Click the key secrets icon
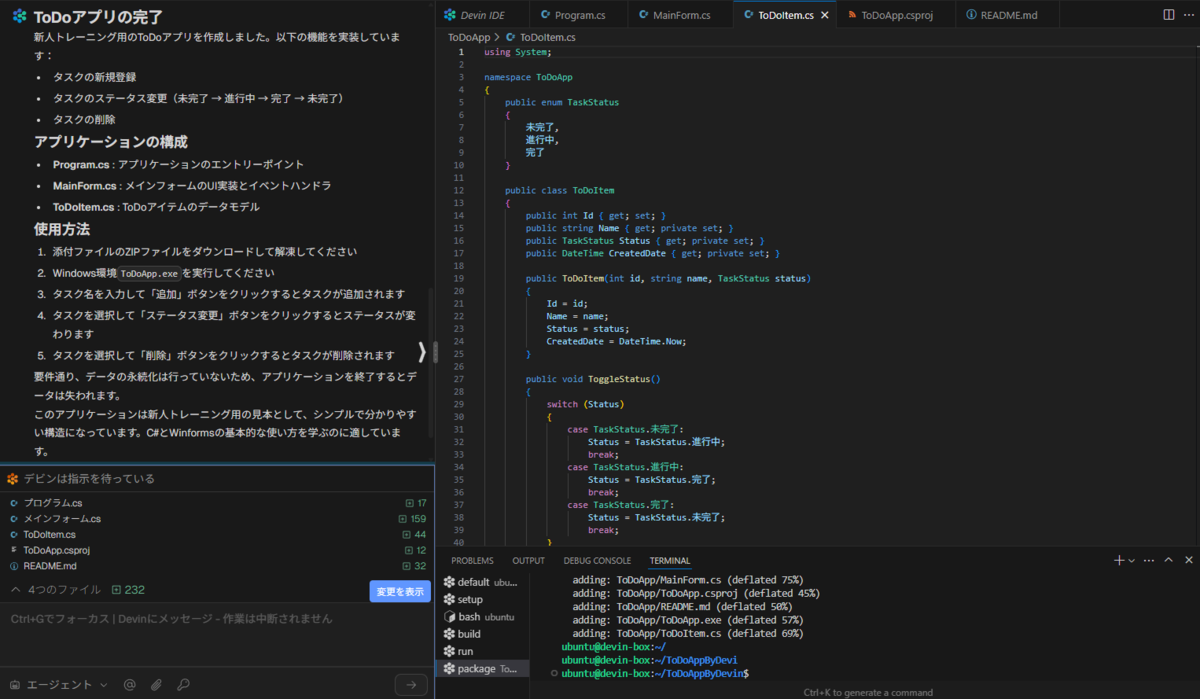 click(x=183, y=685)
